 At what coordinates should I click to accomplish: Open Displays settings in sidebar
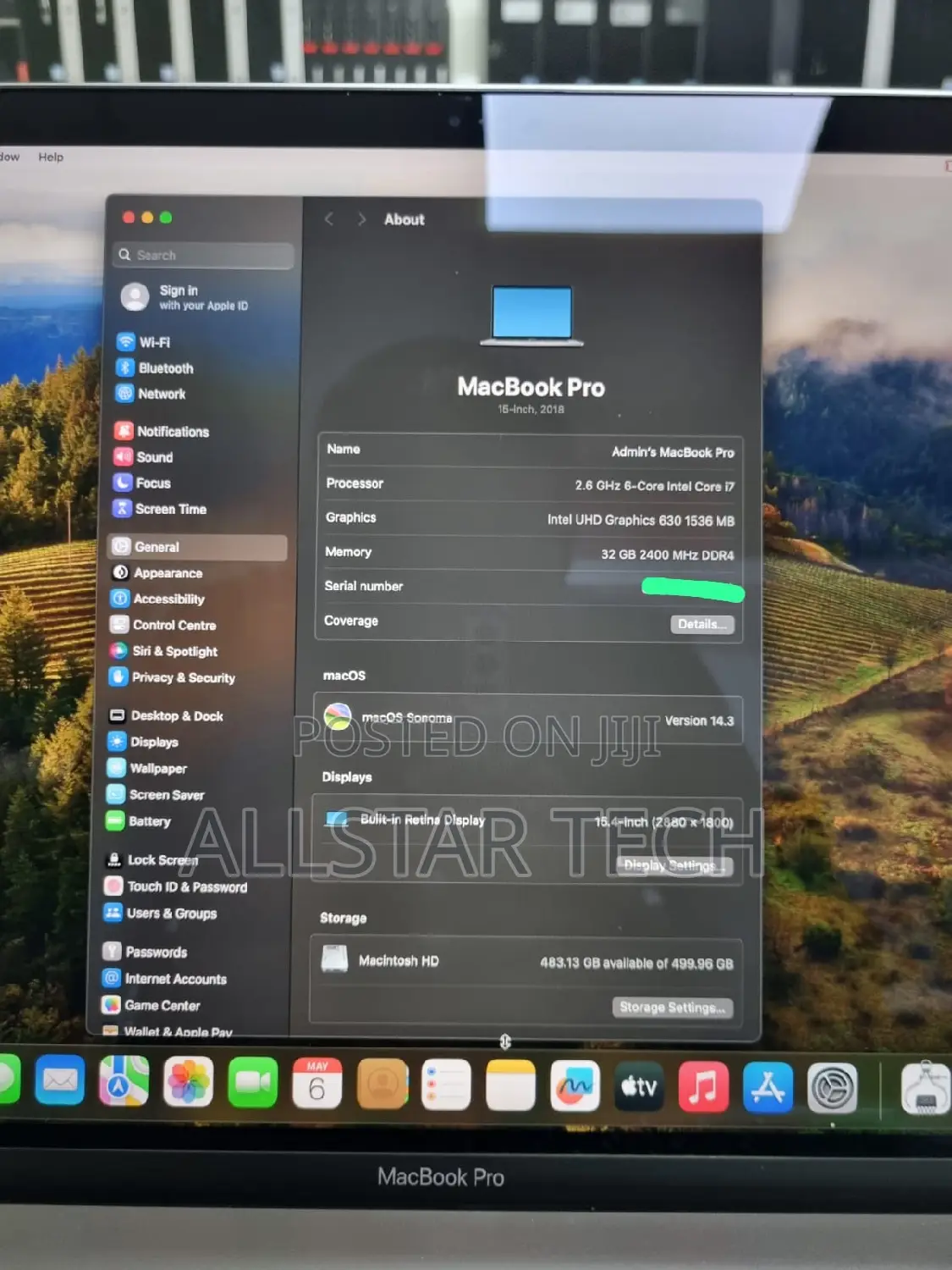click(143, 742)
